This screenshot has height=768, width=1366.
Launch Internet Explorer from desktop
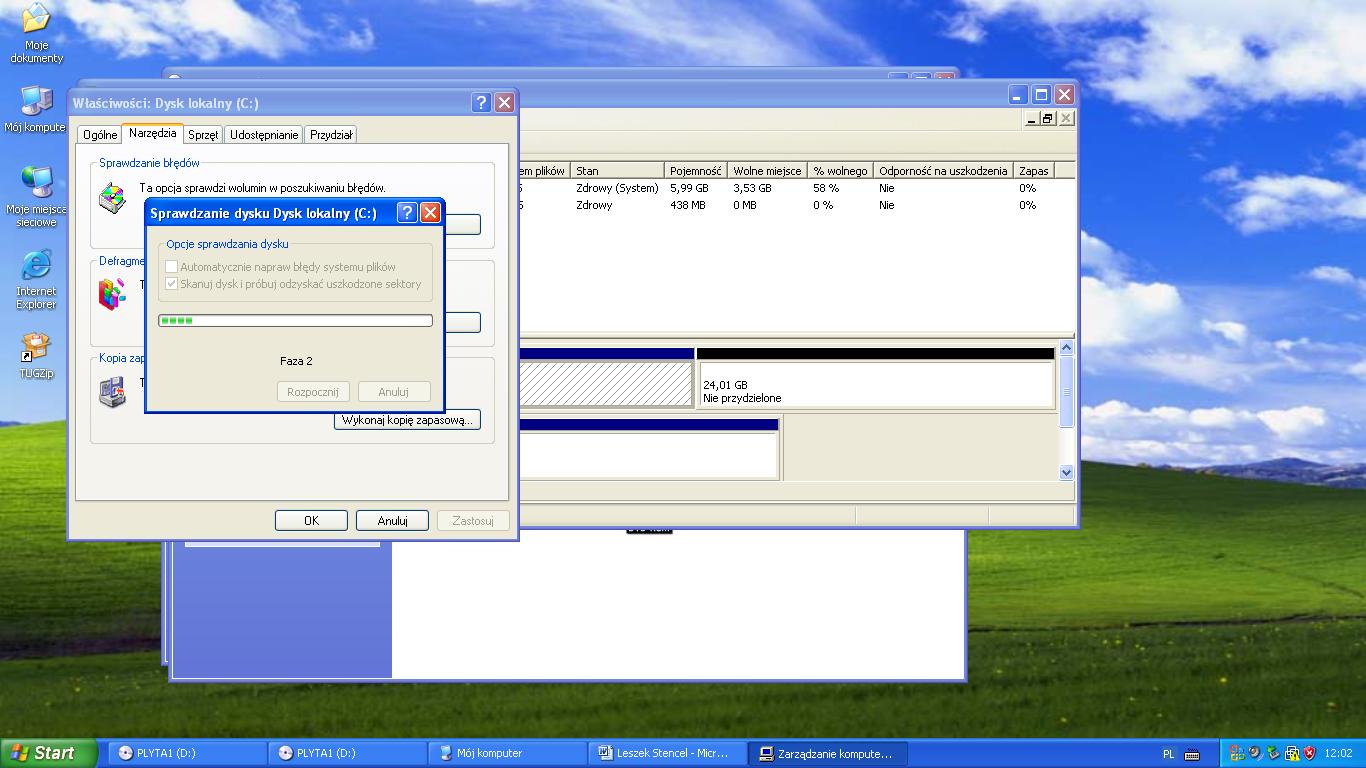click(x=36, y=280)
